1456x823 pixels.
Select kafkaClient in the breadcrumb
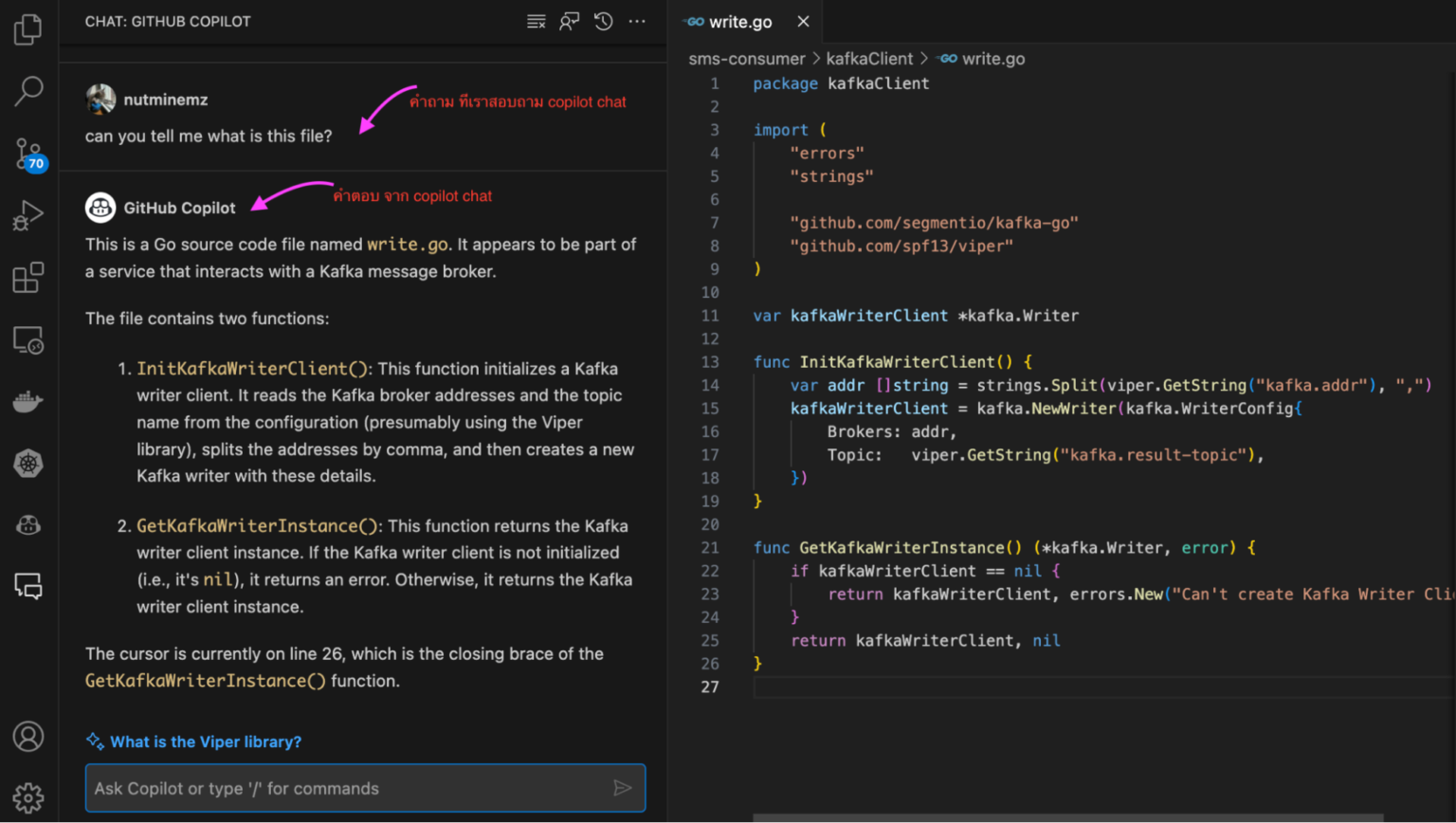(869, 59)
